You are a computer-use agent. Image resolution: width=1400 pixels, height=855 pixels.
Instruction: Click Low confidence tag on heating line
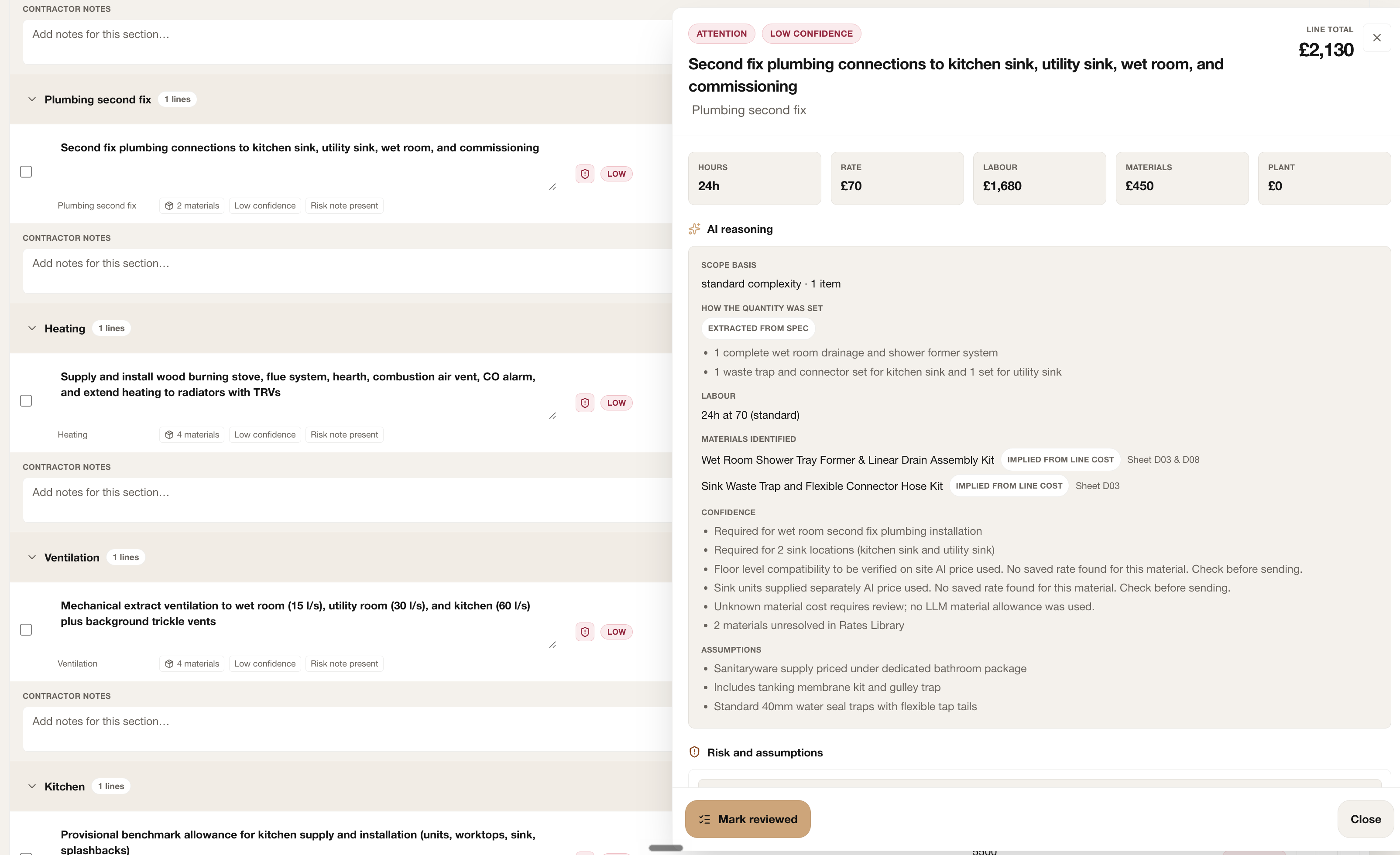point(265,434)
